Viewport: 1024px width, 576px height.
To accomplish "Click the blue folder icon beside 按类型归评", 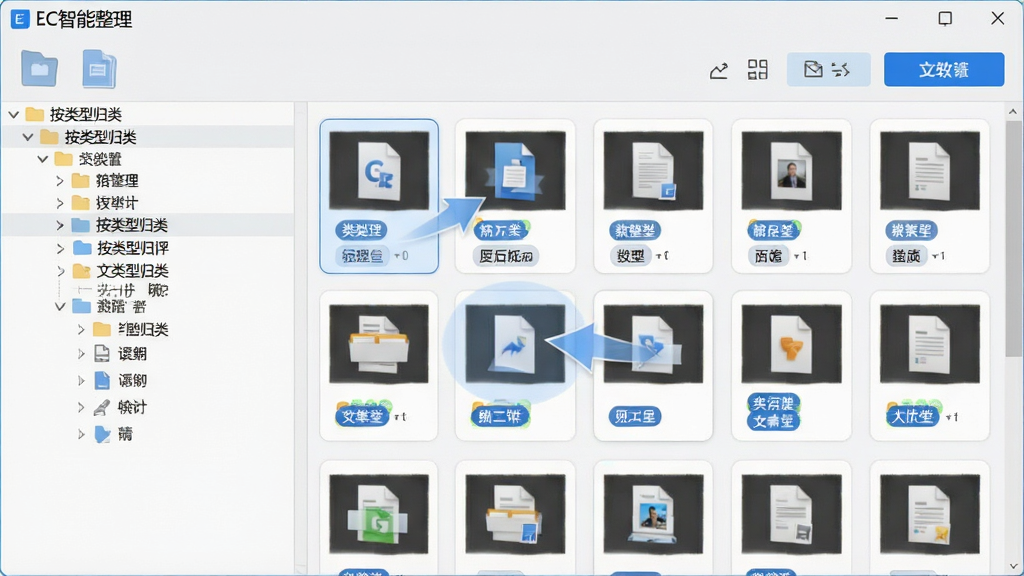I will point(82,248).
